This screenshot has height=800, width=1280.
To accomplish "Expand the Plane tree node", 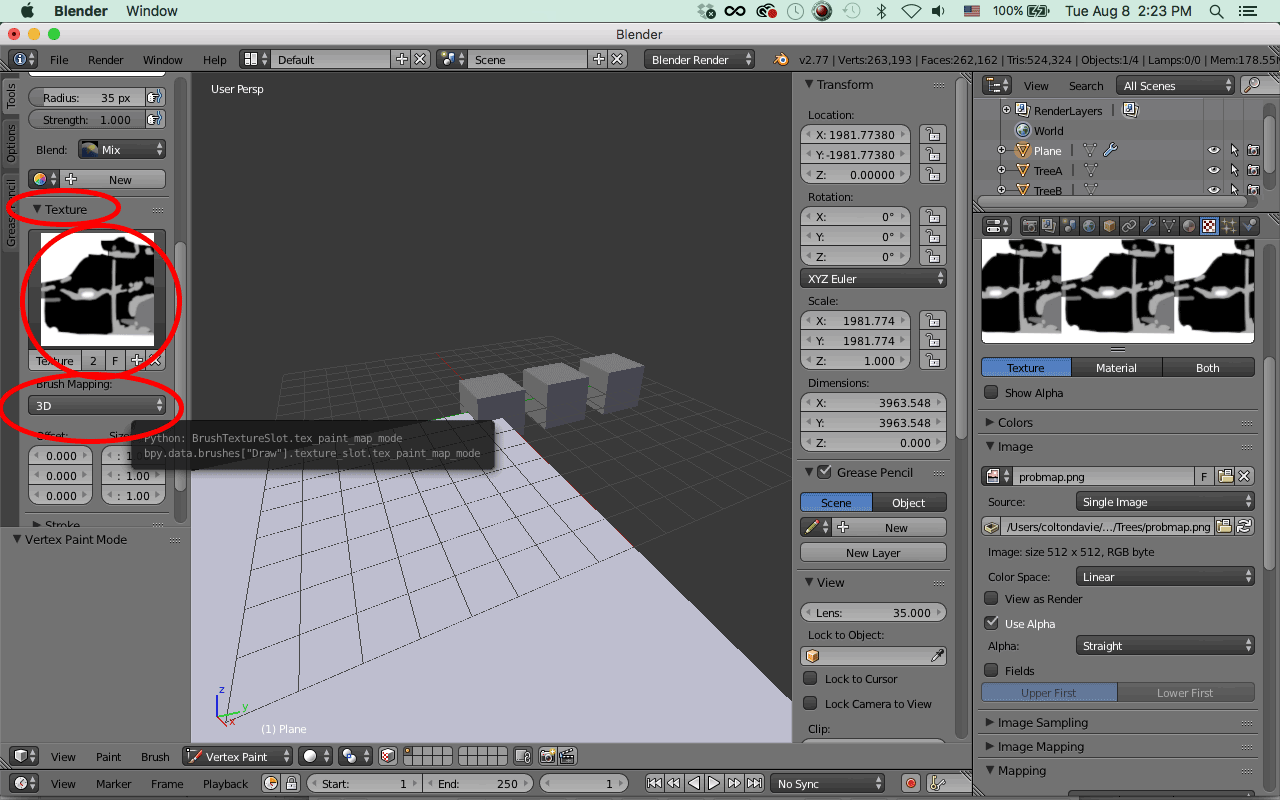I will pos(1001,150).
